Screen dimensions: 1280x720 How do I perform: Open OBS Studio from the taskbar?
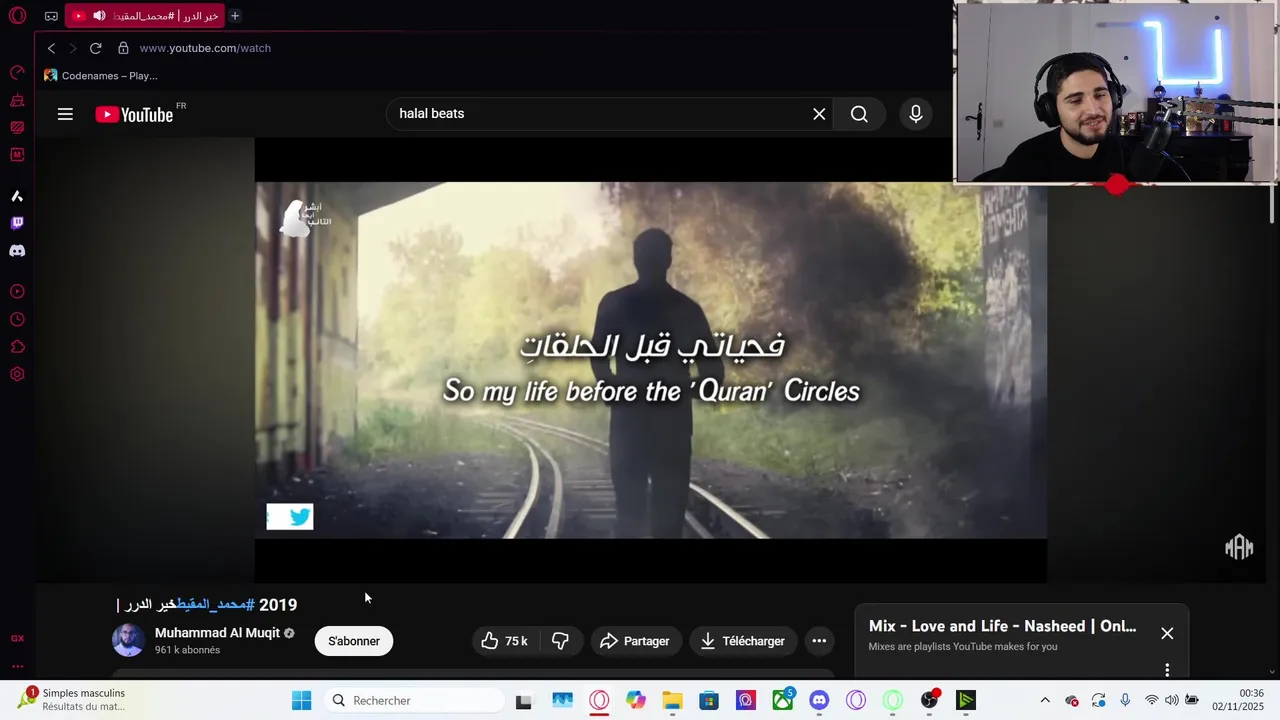tap(930, 700)
